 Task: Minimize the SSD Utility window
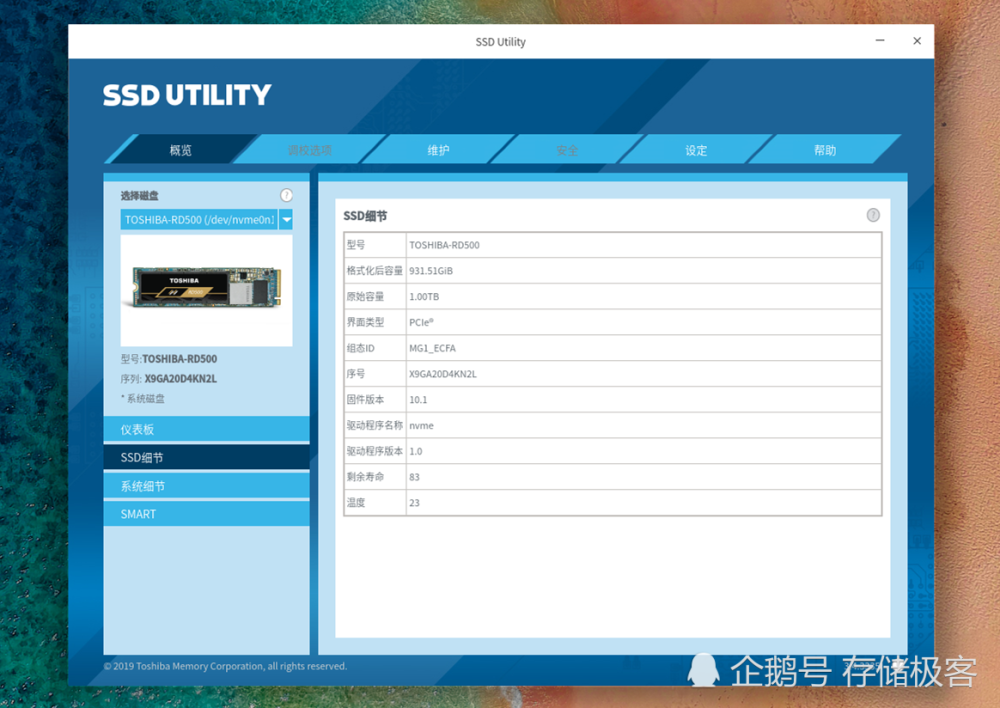tap(880, 41)
